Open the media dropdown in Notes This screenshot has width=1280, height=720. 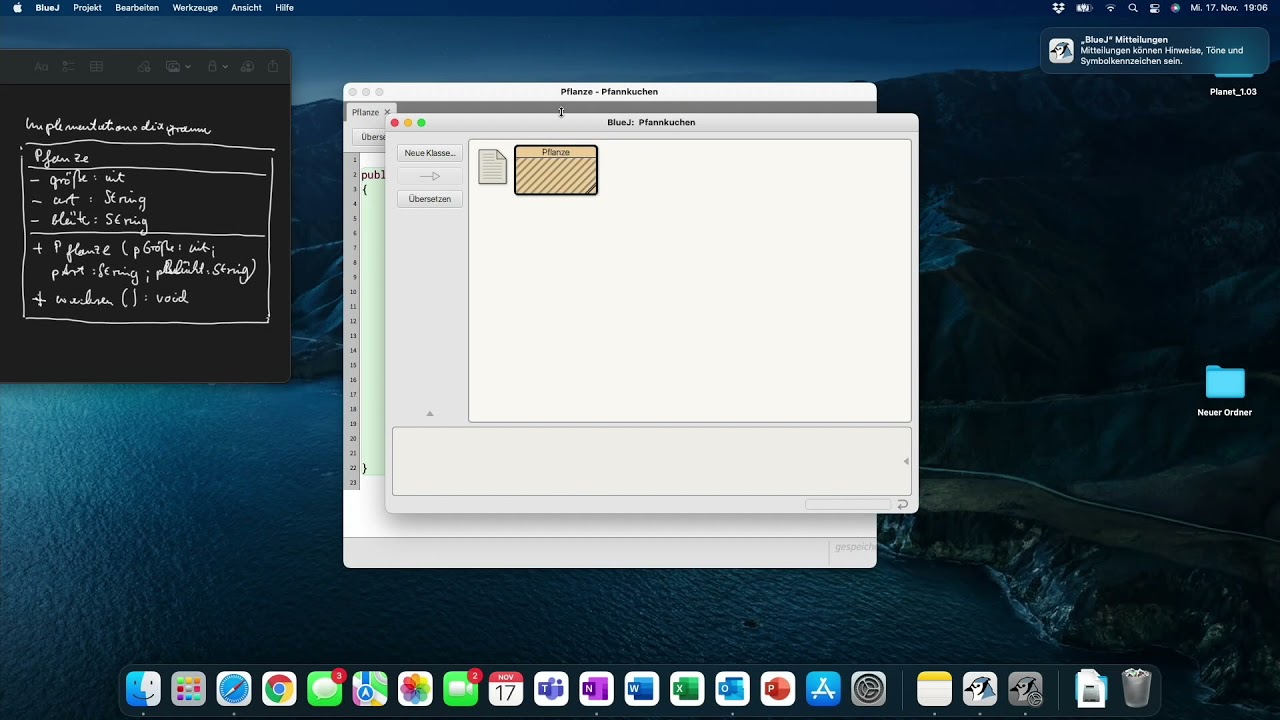point(178,67)
